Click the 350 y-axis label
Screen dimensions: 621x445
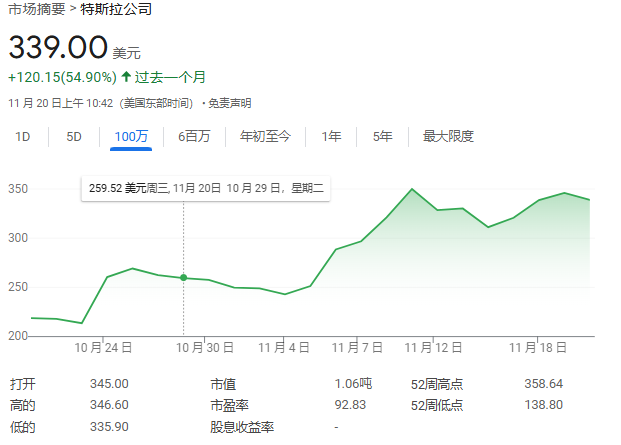click(18, 189)
